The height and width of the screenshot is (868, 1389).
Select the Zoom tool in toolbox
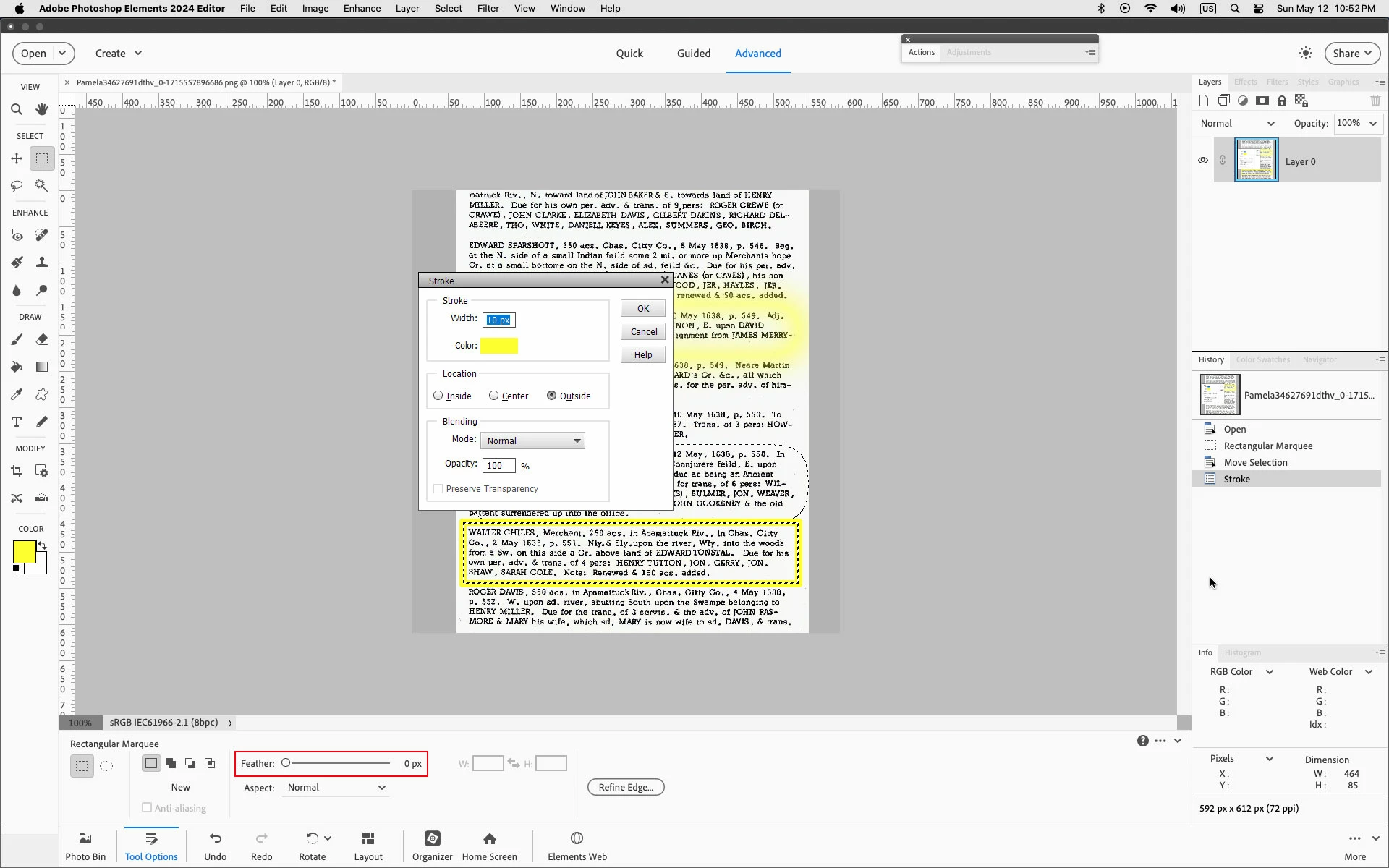16,109
